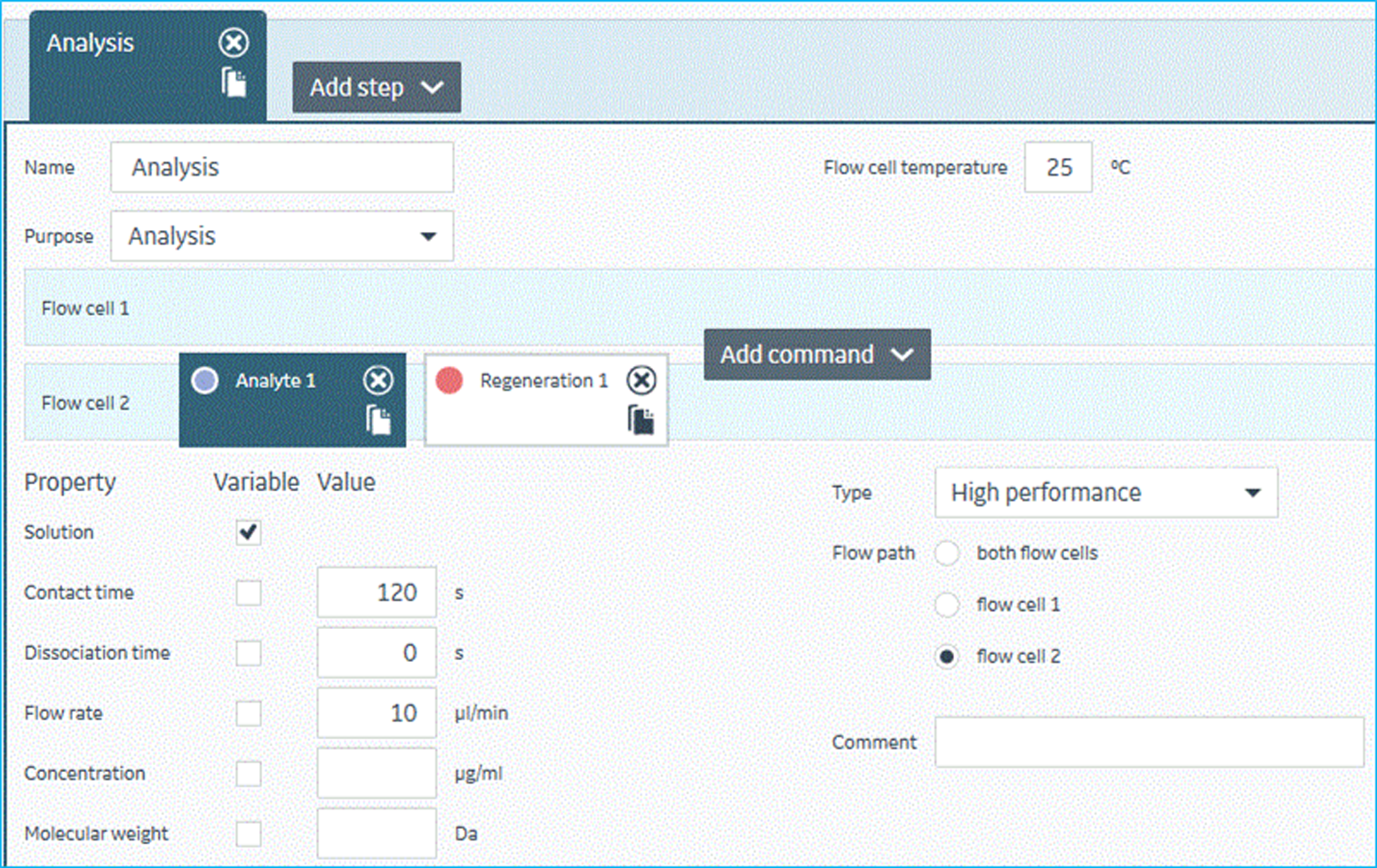Uncheck the Solution variable checkbox
The height and width of the screenshot is (868, 1377).
coord(249,532)
